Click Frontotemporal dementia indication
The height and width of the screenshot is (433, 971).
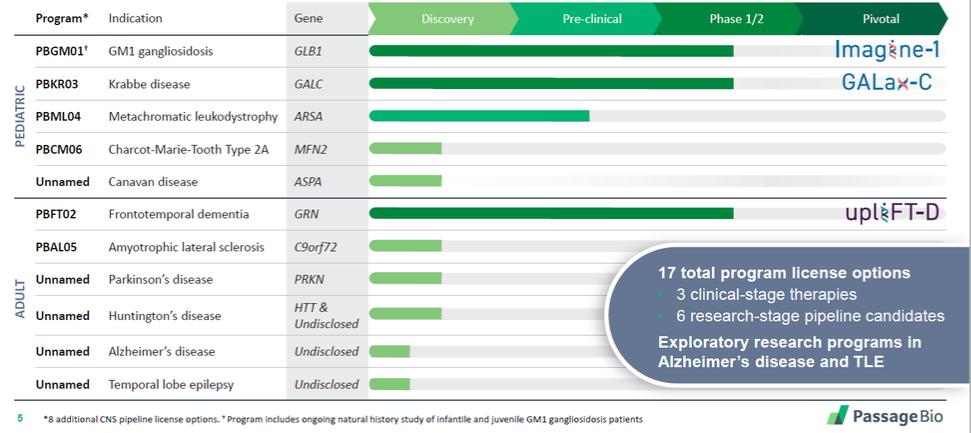[179, 214]
